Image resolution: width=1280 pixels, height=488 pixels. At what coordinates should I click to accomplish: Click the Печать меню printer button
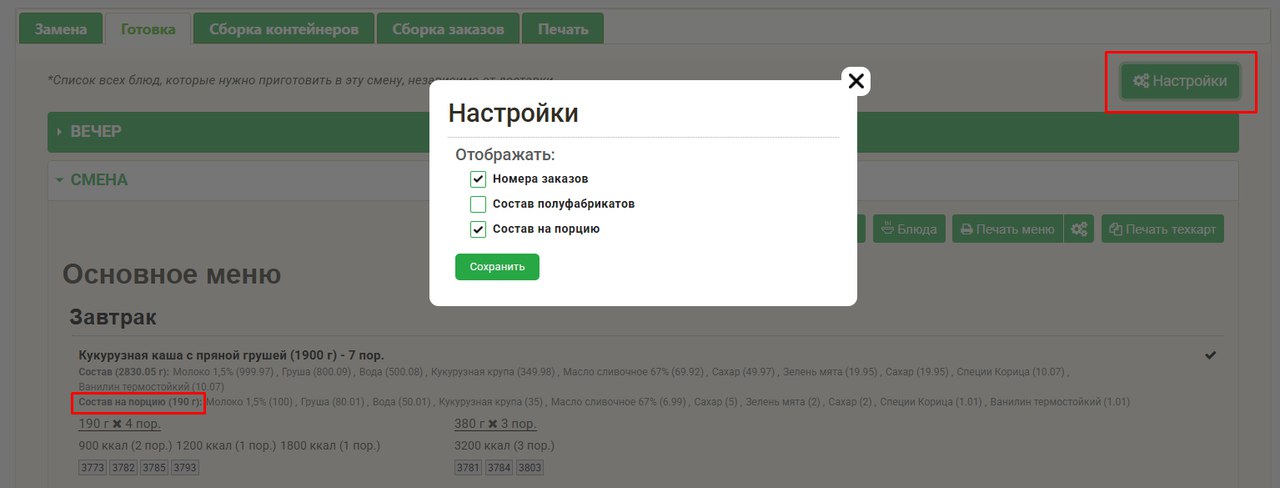1007,229
